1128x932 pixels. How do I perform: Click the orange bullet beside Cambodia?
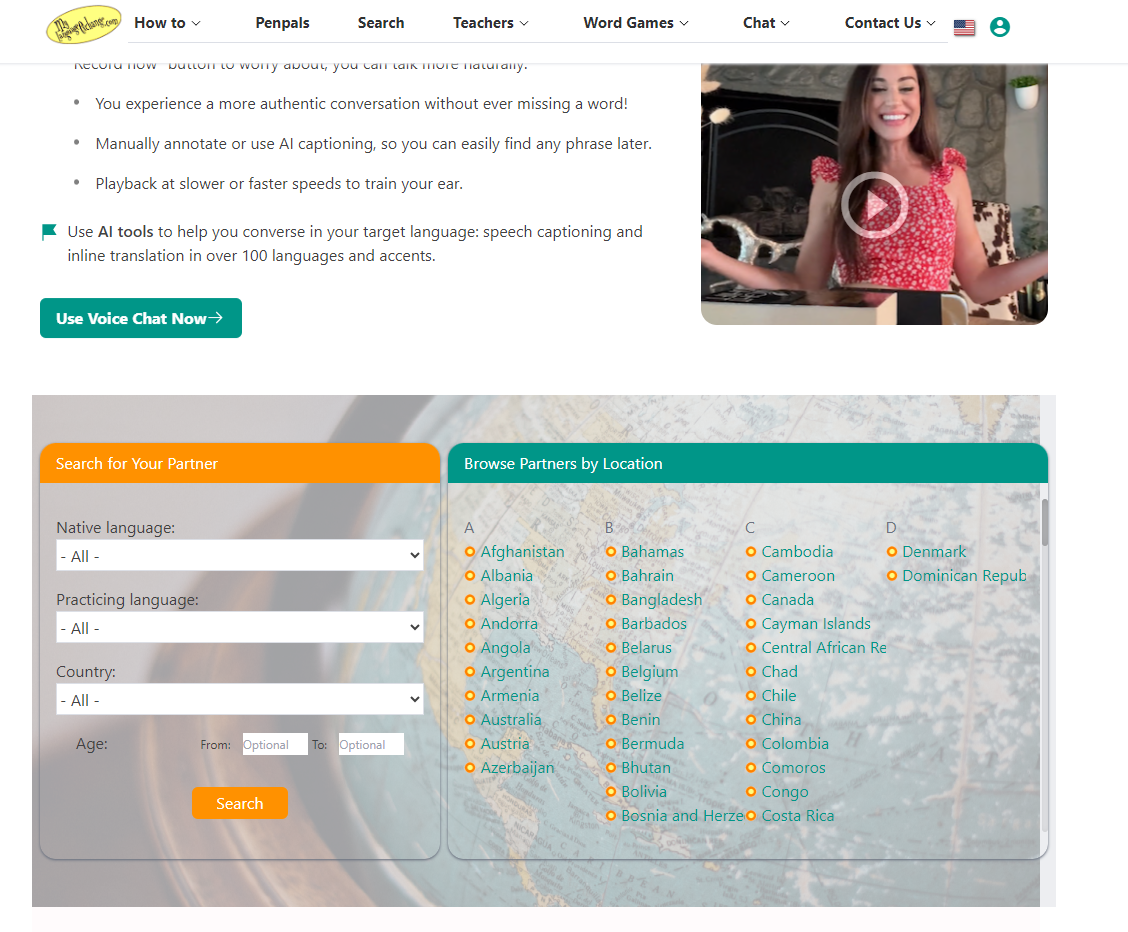751,552
